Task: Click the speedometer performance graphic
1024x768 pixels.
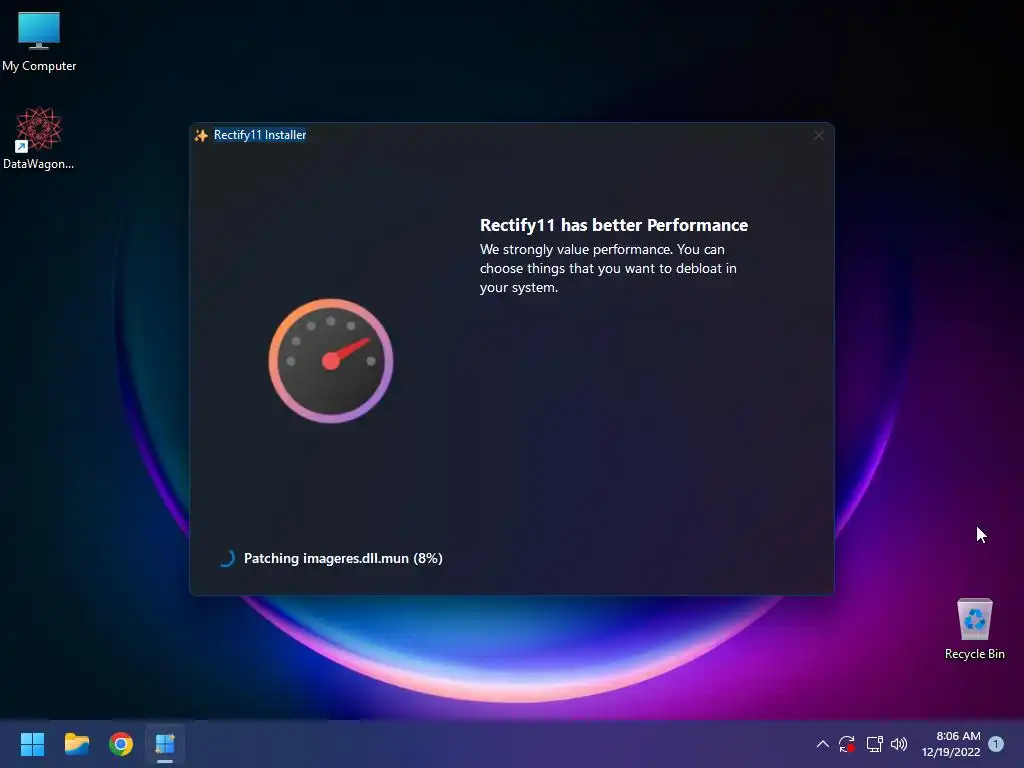Action: (x=330, y=360)
